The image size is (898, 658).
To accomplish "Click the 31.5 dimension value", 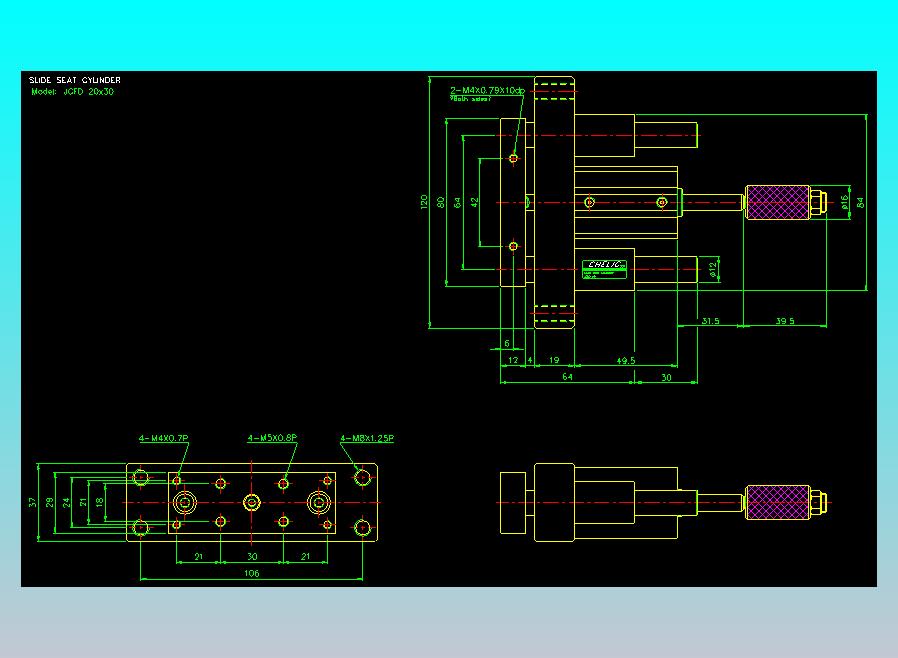I will point(710,321).
